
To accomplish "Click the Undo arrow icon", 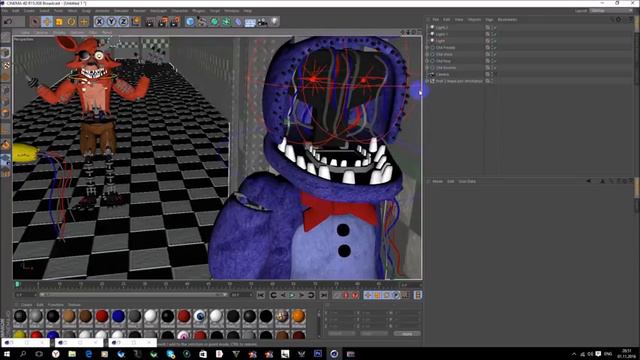I will (8, 21).
